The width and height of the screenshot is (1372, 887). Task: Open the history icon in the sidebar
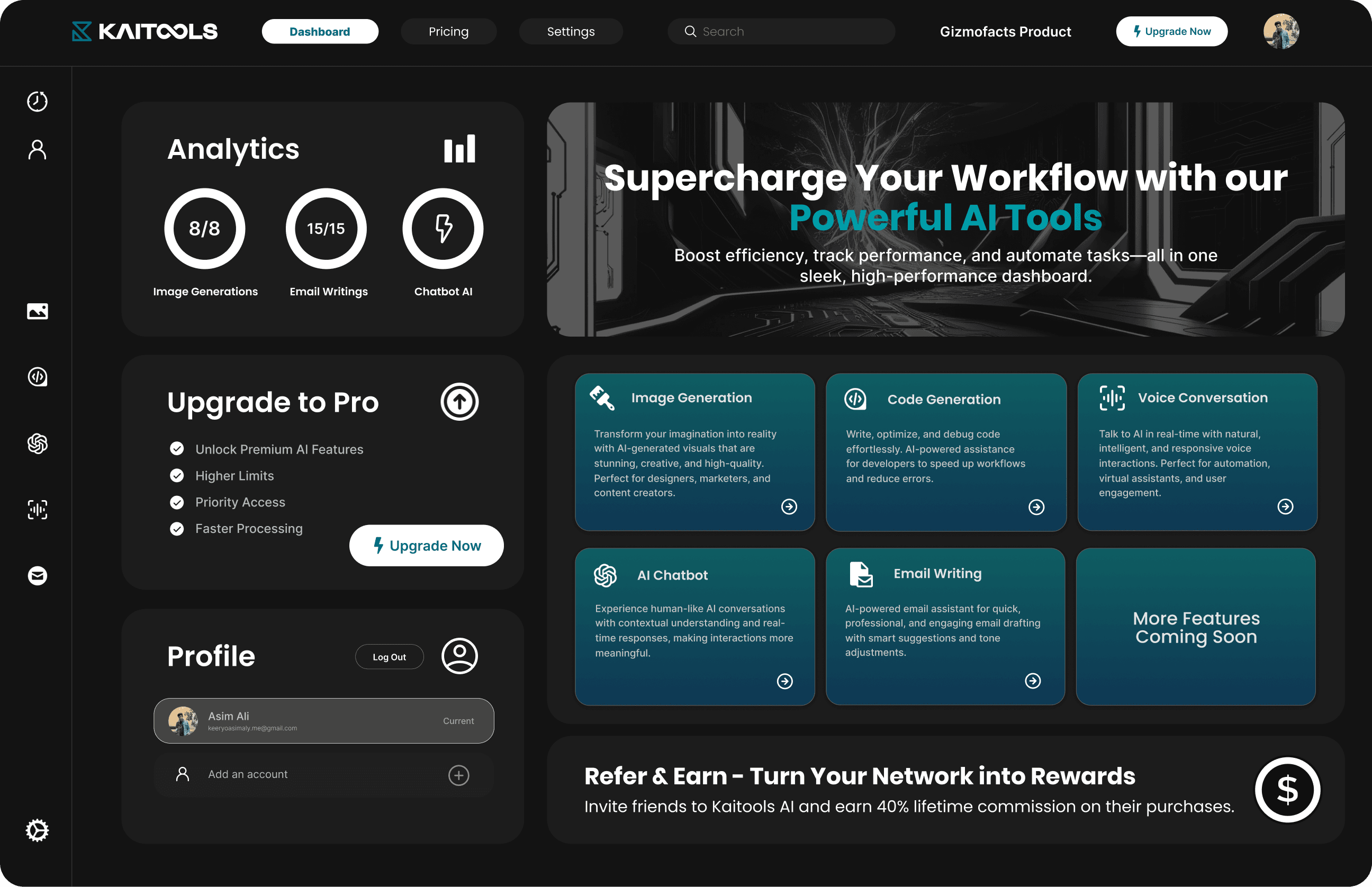37,102
